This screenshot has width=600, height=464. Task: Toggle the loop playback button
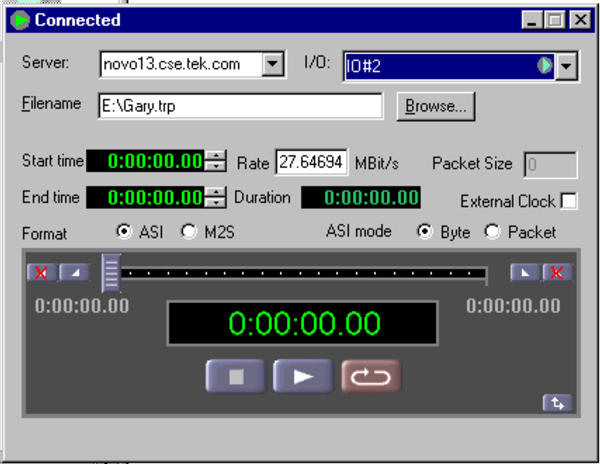(371, 376)
